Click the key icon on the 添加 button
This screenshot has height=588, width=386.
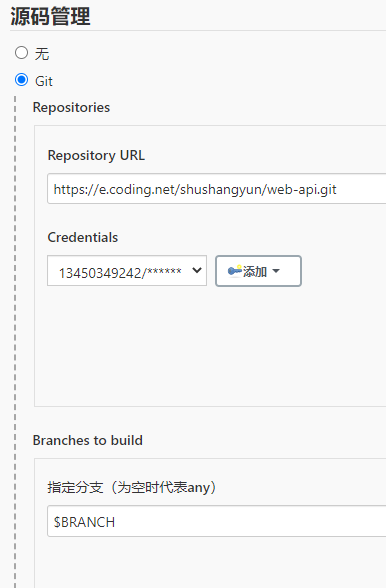pos(235,270)
